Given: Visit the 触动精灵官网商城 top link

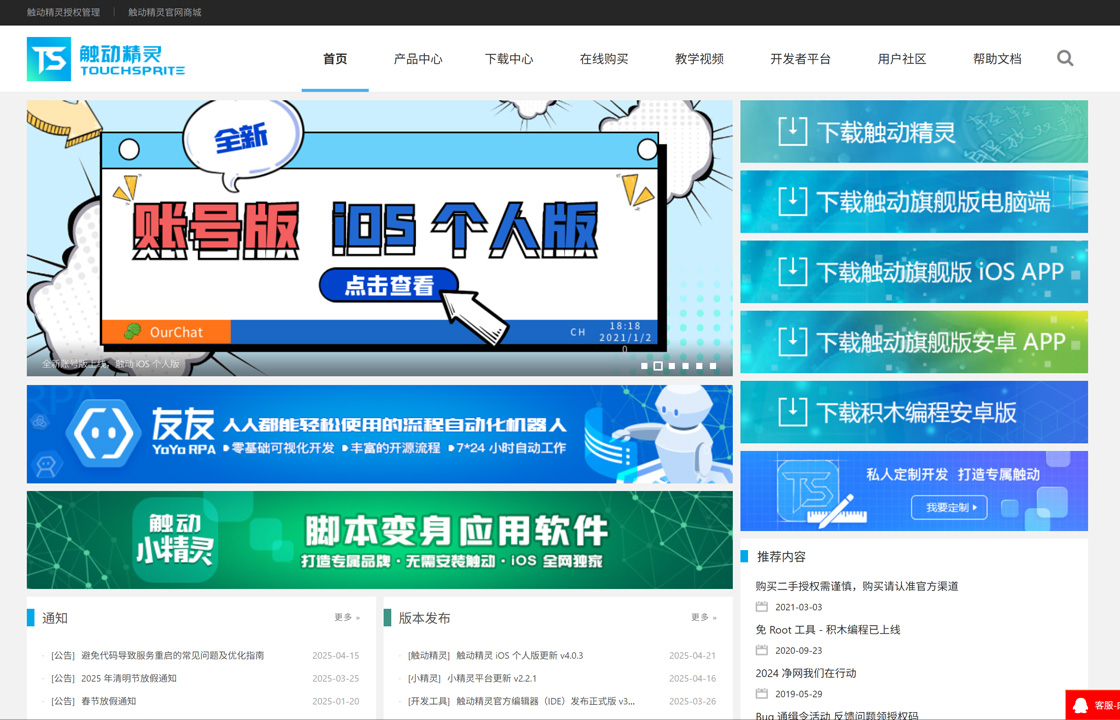Looking at the screenshot, I should 165,12.
